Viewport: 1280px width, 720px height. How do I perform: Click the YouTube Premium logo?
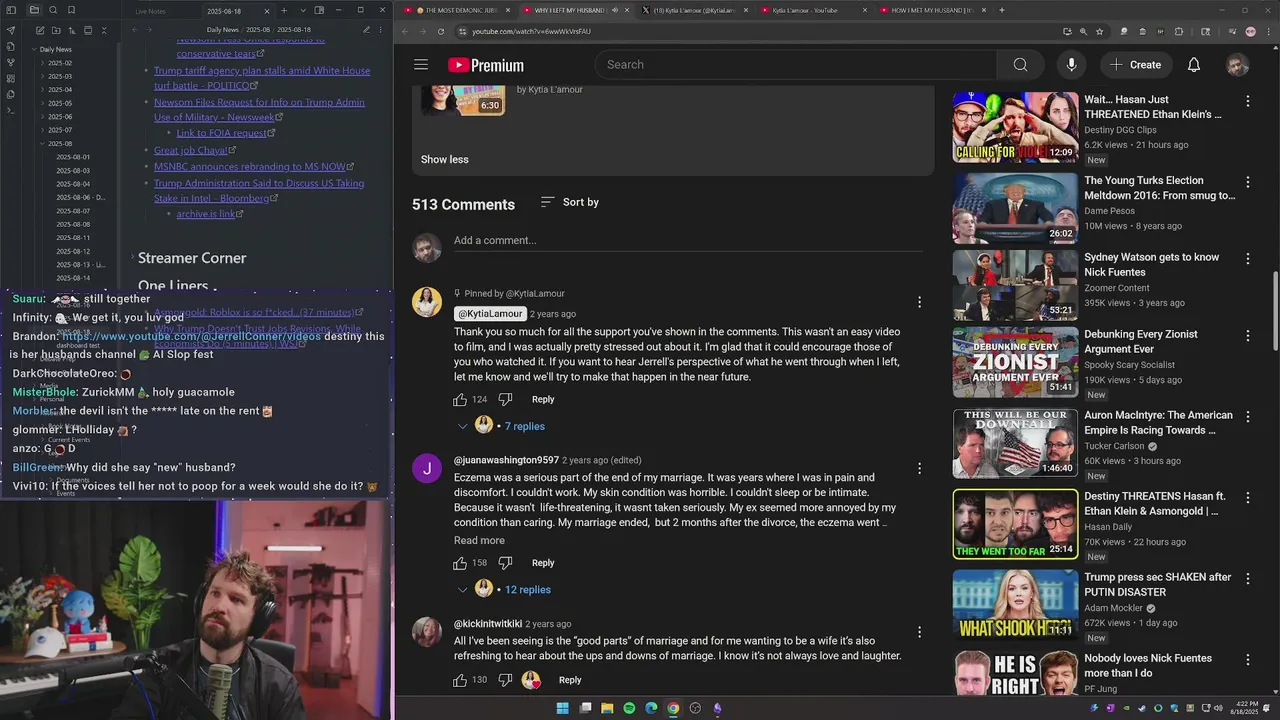pos(486,65)
